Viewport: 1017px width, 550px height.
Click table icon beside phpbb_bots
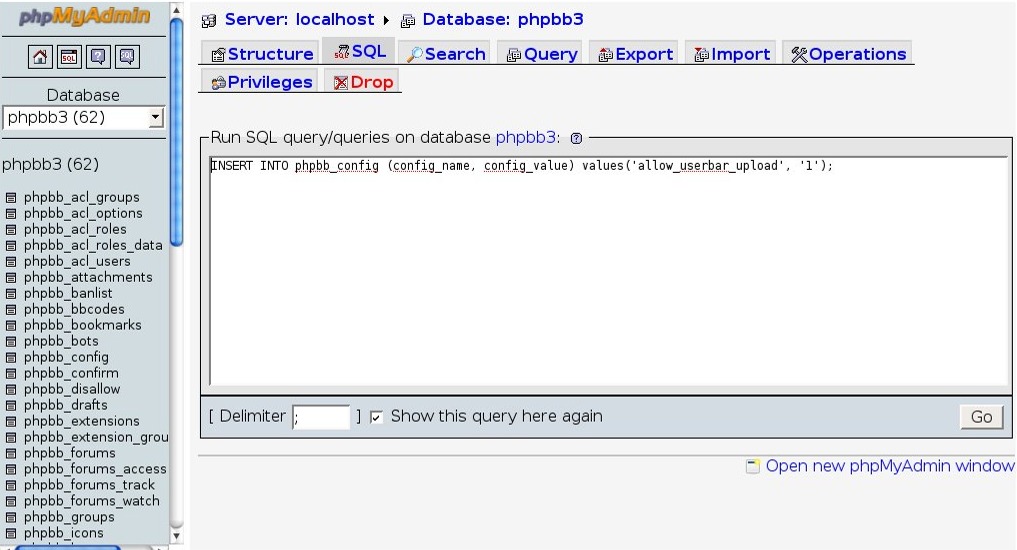tap(11, 342)
